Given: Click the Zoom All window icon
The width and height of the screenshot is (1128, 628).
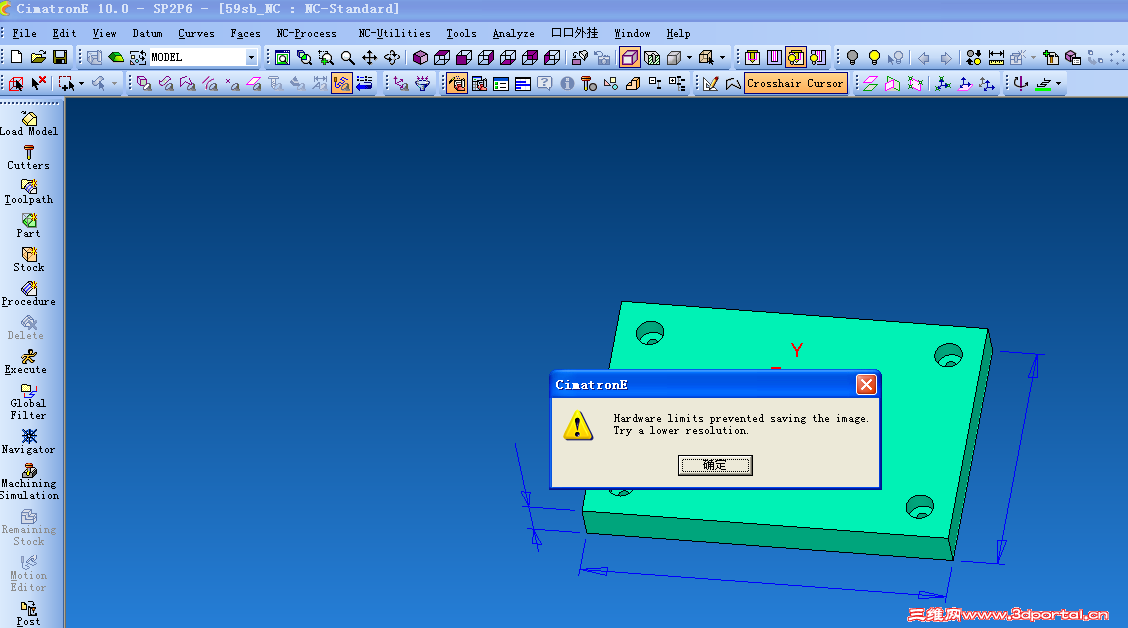Looking at the screenshot, I should coord(283,58).
